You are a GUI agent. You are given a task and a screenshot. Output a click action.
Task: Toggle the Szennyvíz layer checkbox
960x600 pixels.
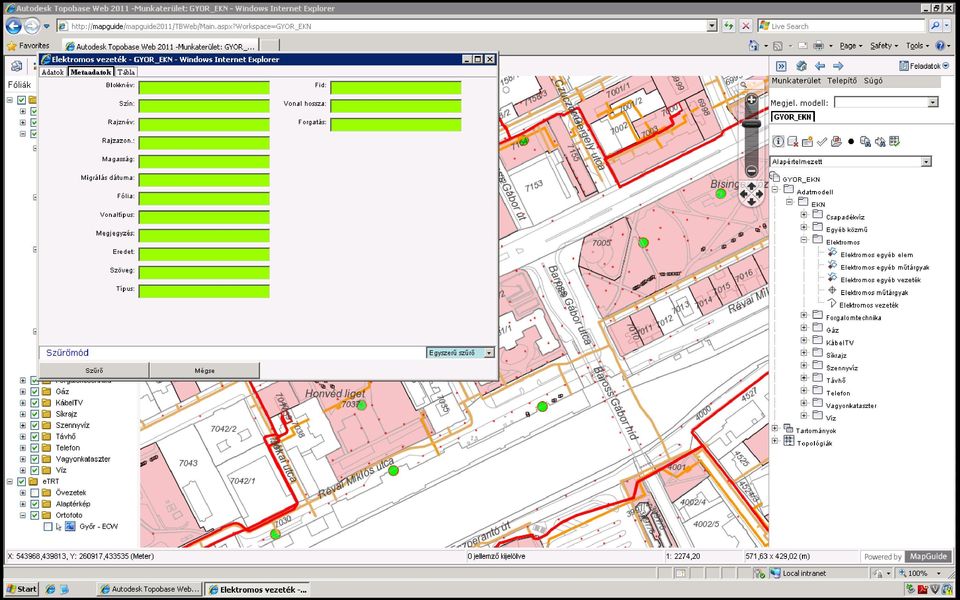coord(34,426)
